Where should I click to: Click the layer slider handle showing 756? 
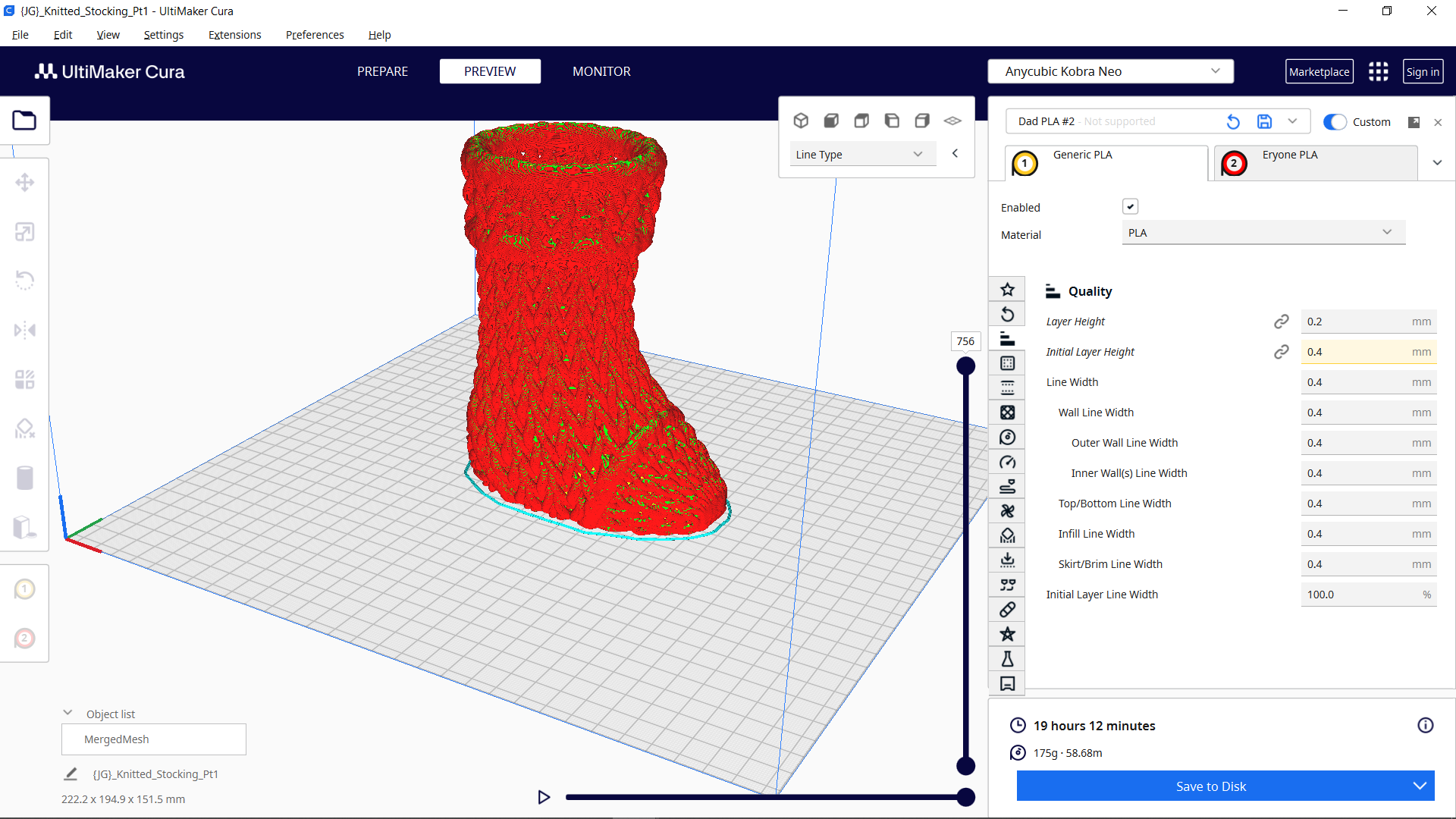coord(965,365)
